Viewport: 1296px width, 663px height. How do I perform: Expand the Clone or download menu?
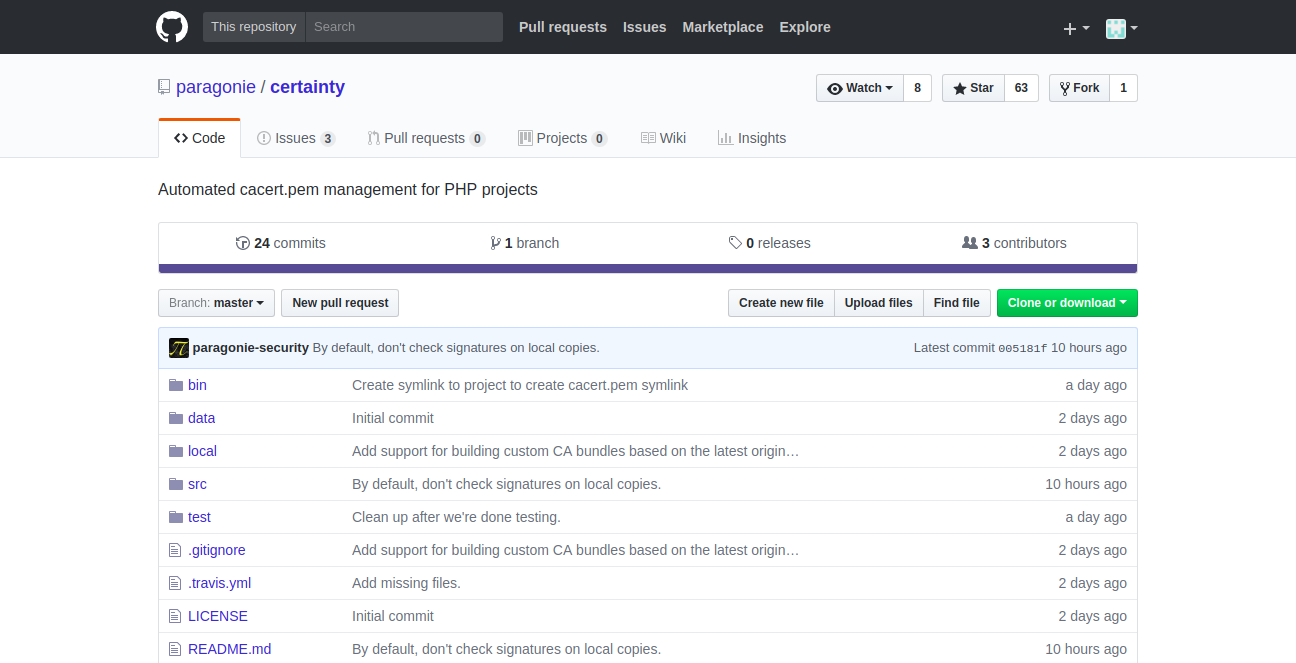1067,303
